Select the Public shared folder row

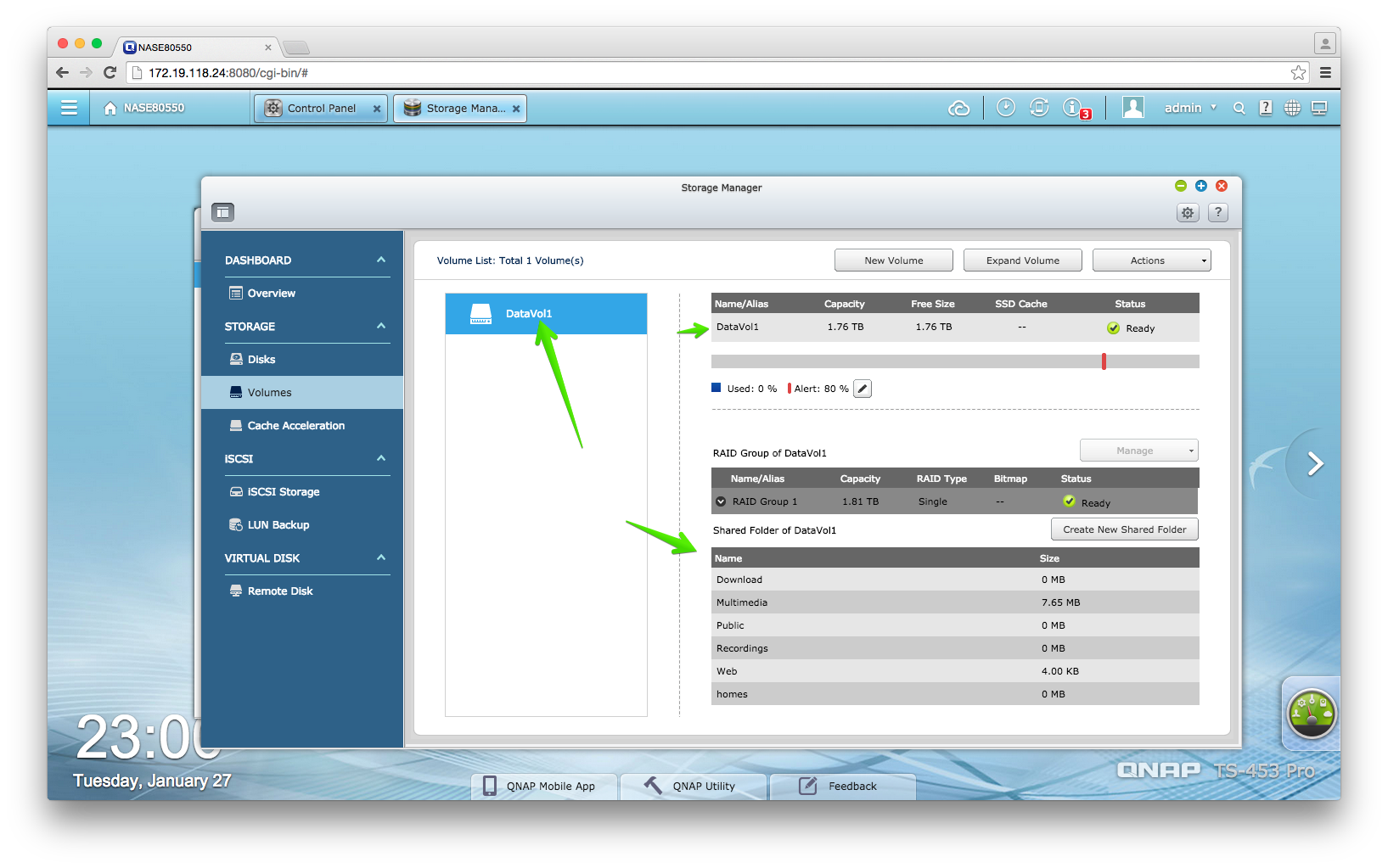[955, 625]
